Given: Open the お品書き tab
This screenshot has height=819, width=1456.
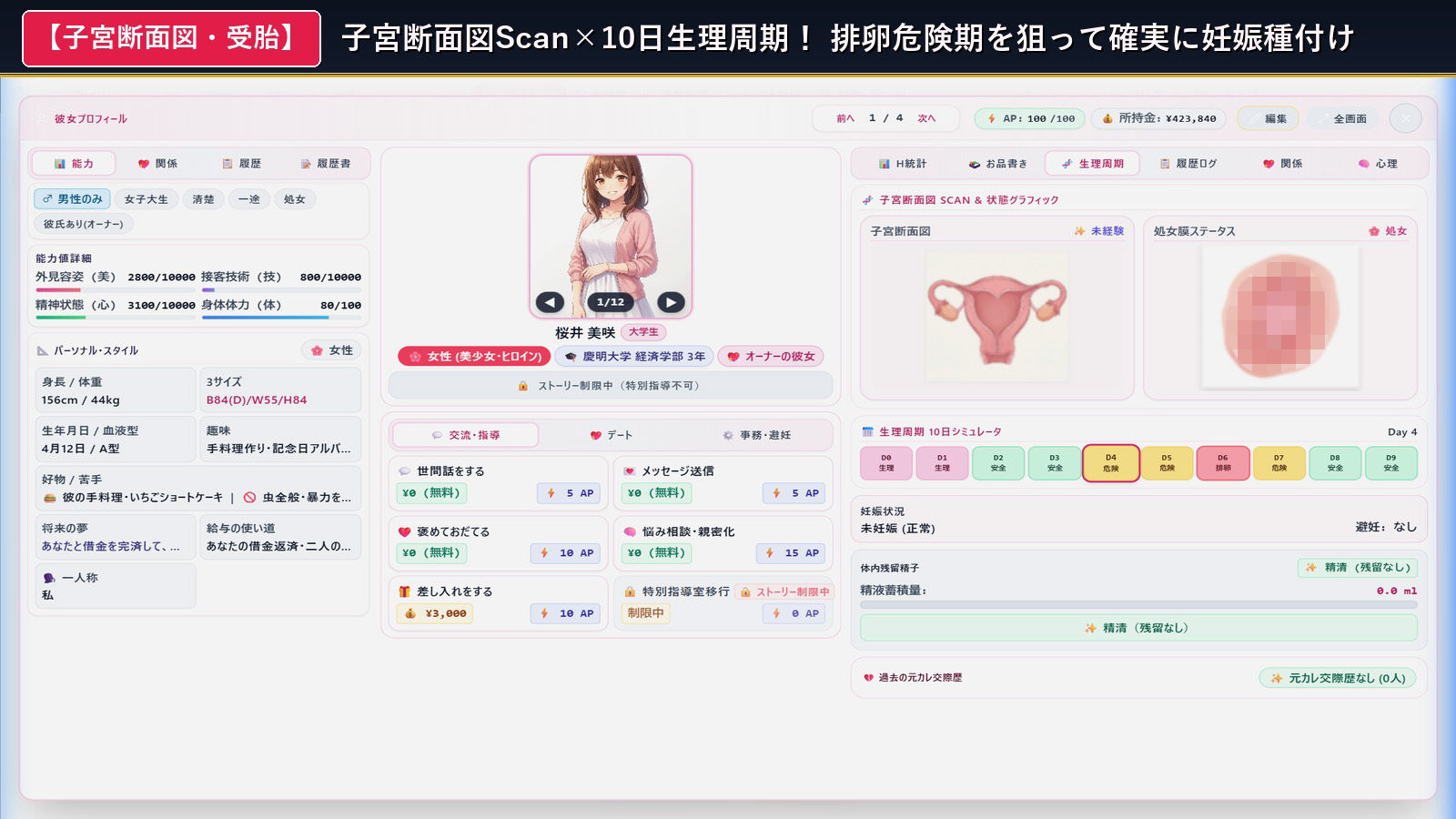Looking at the screenshot, I should [x=997, y=164].
